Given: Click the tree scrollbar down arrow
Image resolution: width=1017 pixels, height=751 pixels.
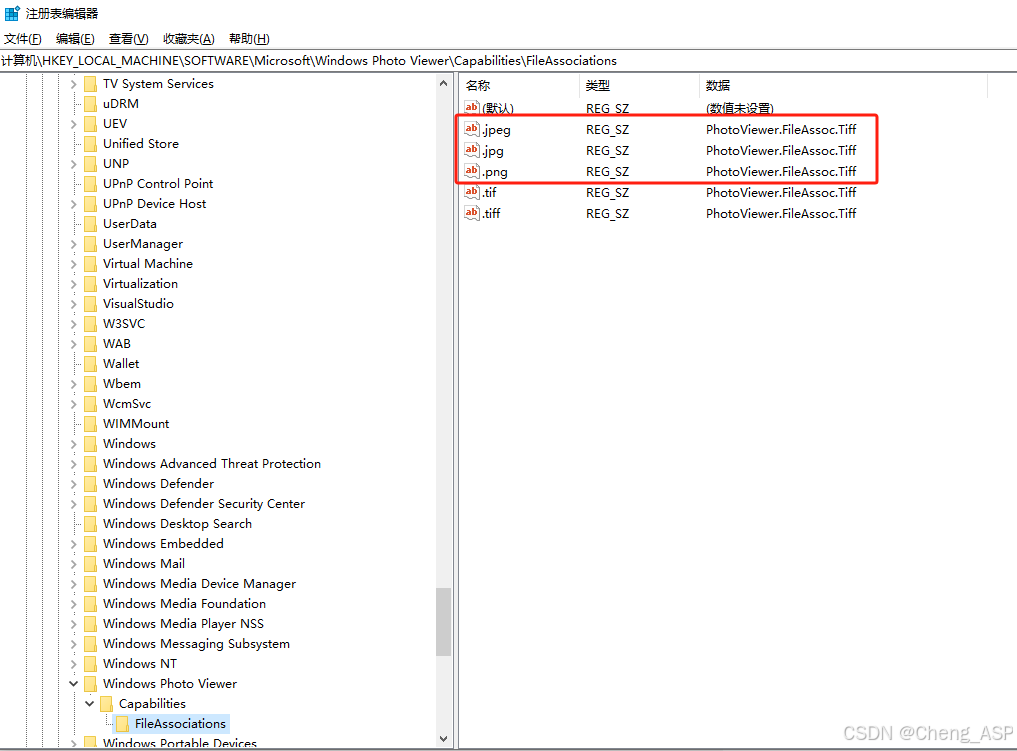Looking at the screenshot, I should point(444,739).
